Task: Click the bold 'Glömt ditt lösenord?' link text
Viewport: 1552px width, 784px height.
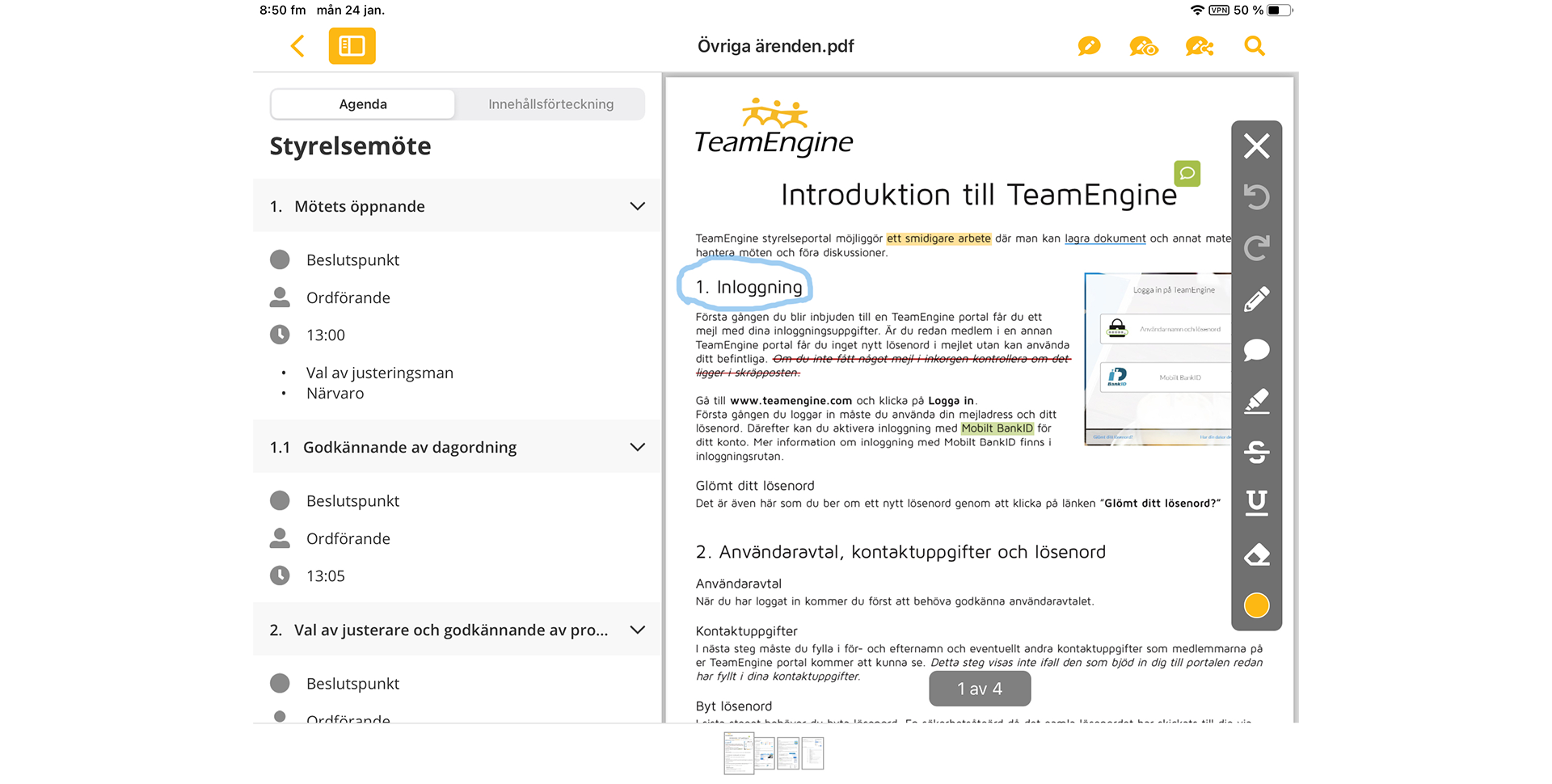Action: pyautogui.click(x=1162, y=504)
